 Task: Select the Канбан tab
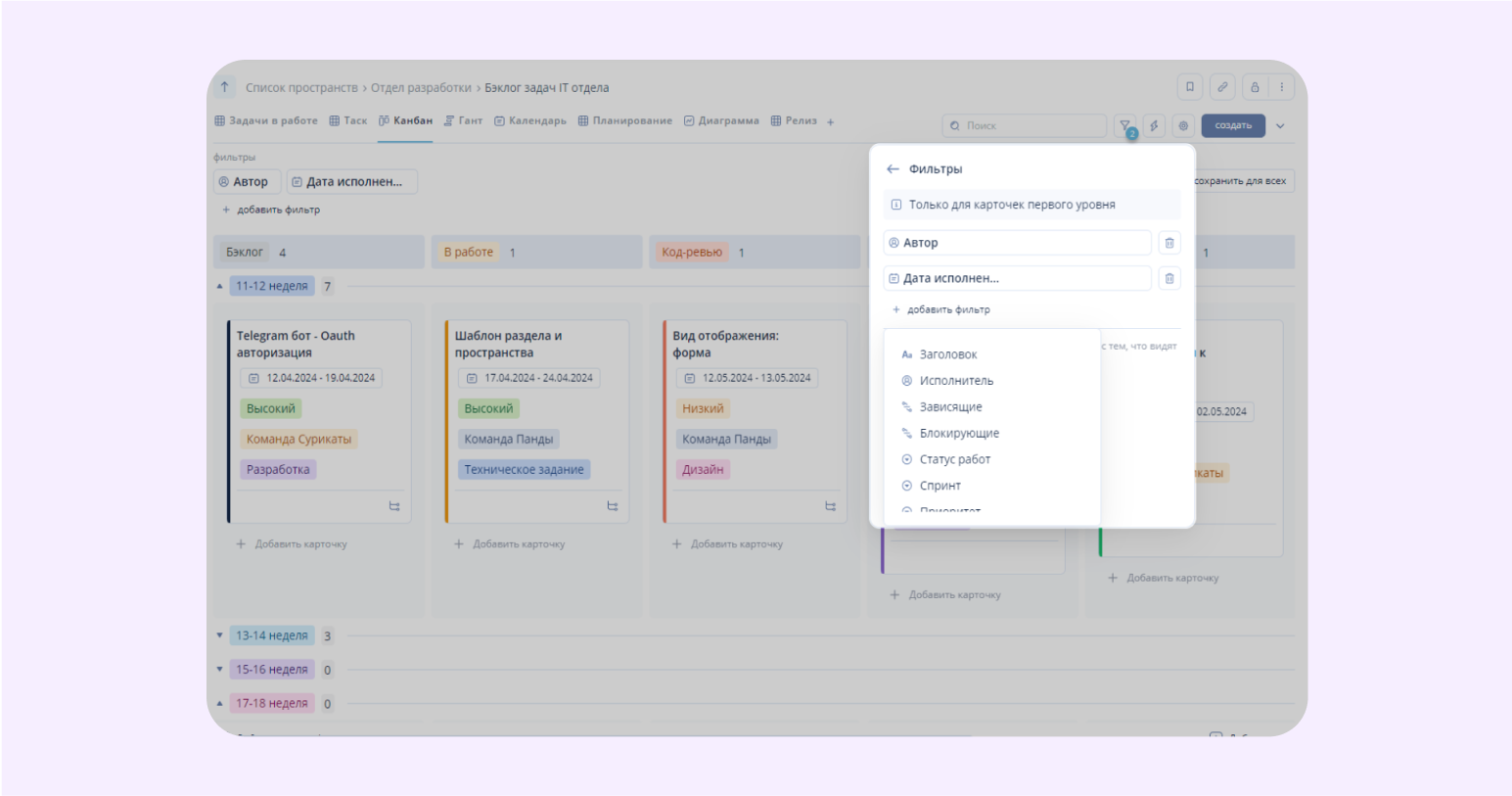coord(405,121)
